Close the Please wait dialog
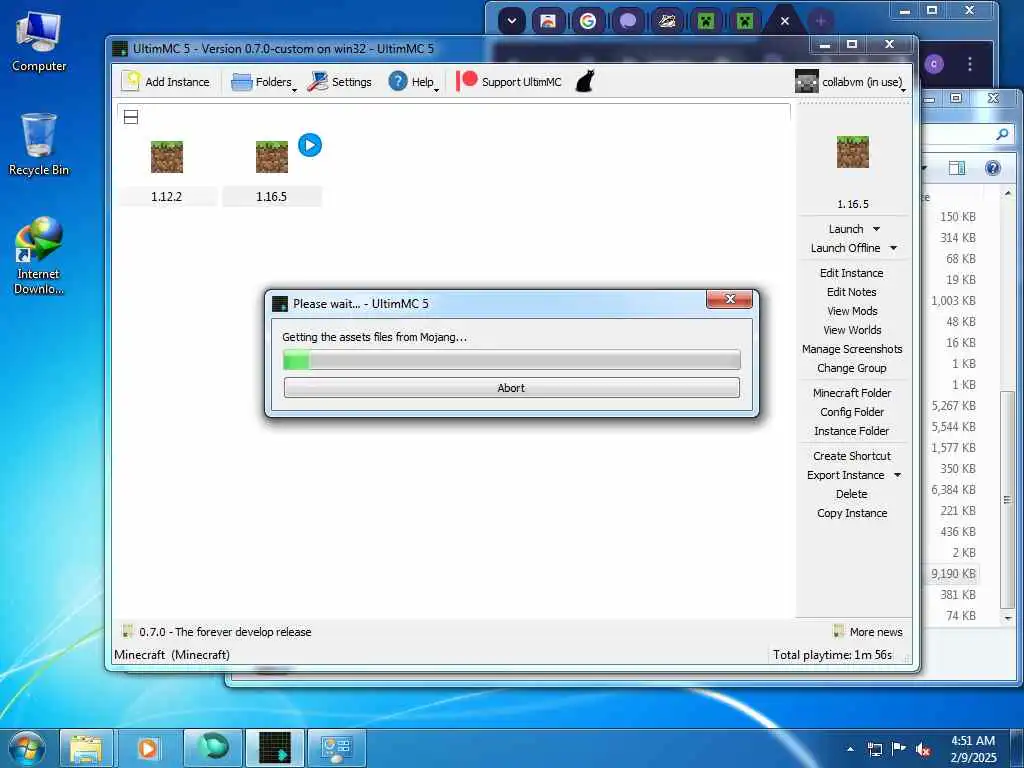The height and width of the screenshot is (768, 1024). [x=729, y=299]
